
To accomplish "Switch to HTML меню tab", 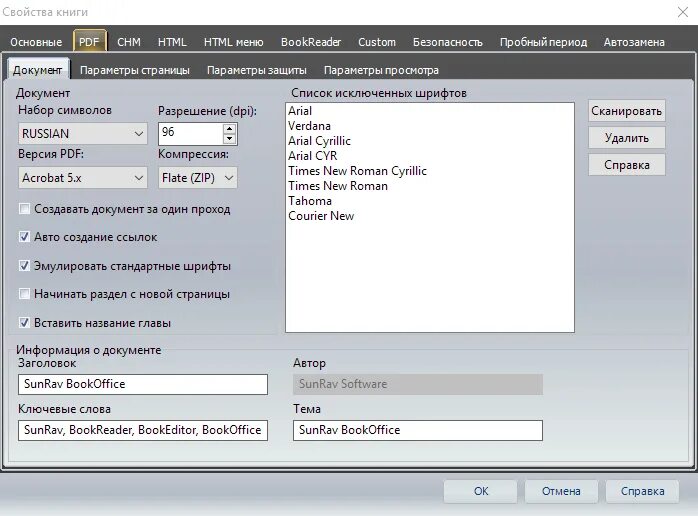I will pos(233,42).
